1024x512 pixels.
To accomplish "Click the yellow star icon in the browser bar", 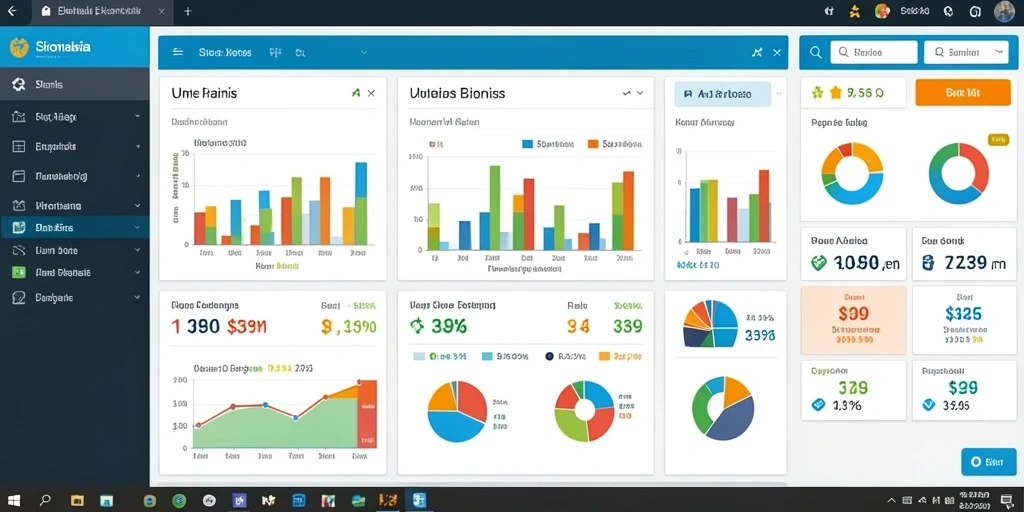I will pos(854,11).
